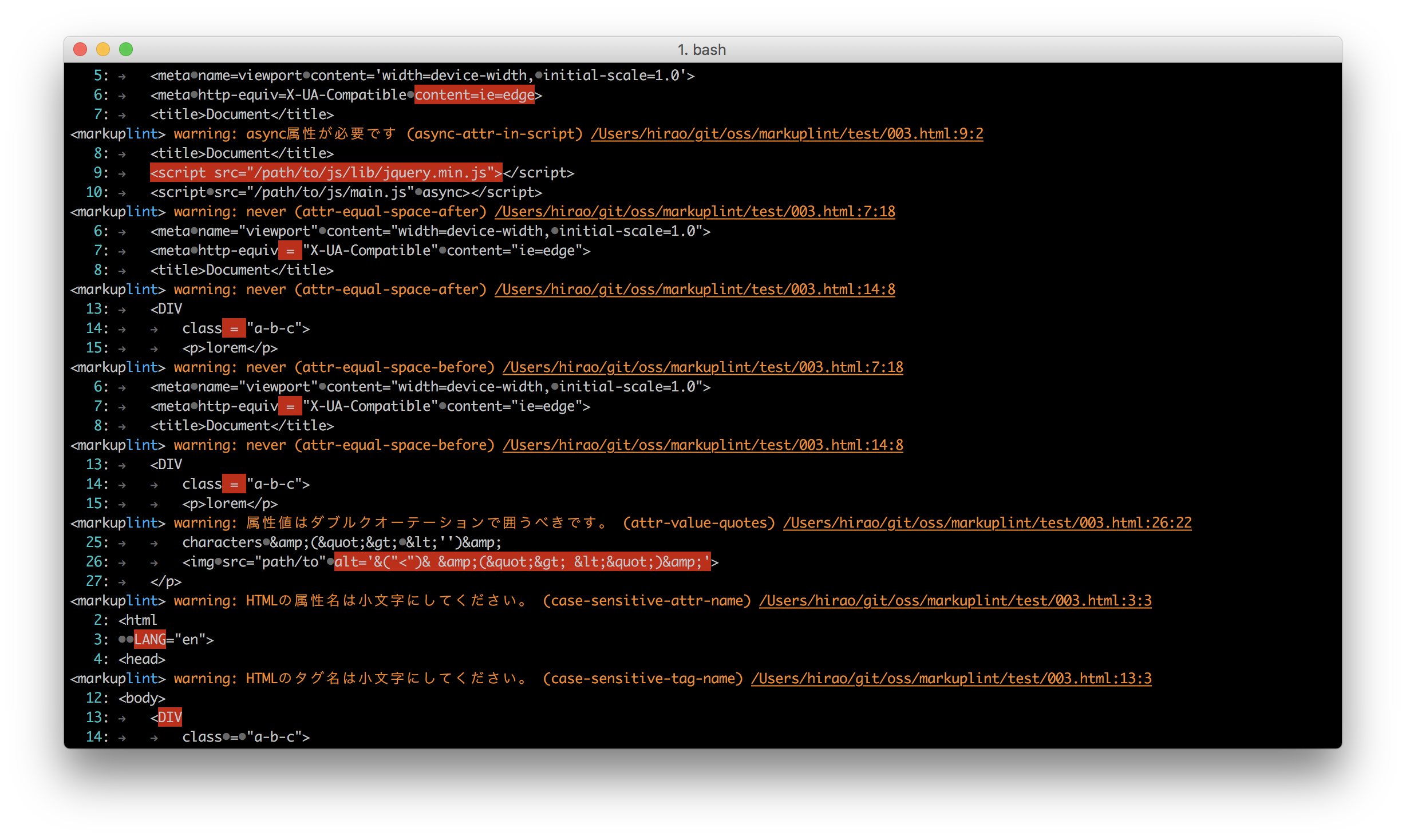Open the attr-equal-space-before 003.html:14:8 link

click(x=702, y=445)
